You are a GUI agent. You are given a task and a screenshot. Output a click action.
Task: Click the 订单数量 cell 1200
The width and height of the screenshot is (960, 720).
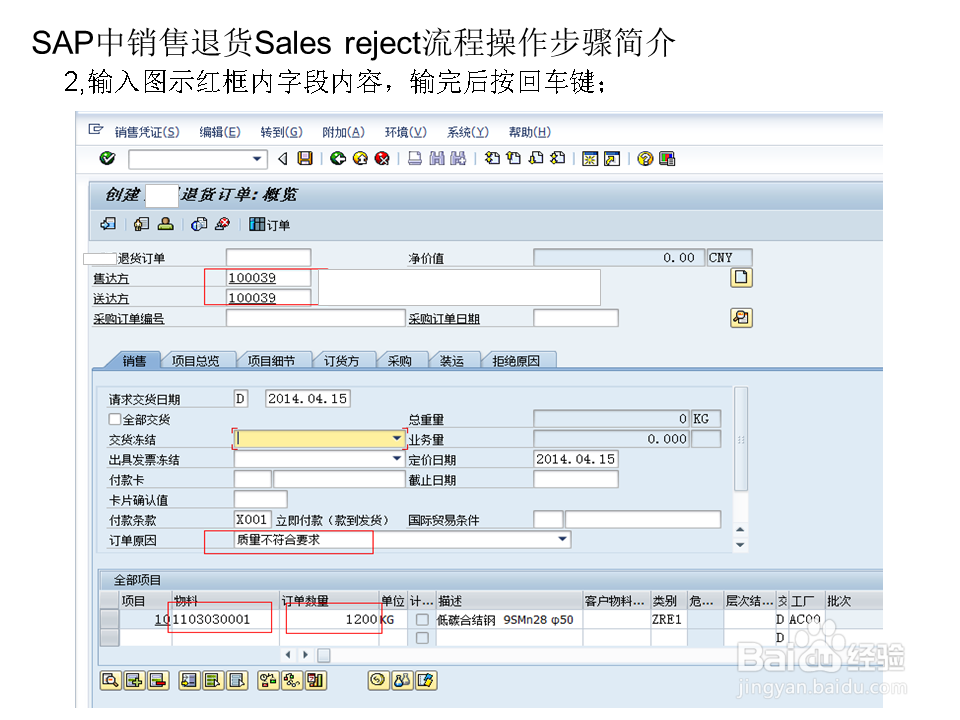pos(330,620)
